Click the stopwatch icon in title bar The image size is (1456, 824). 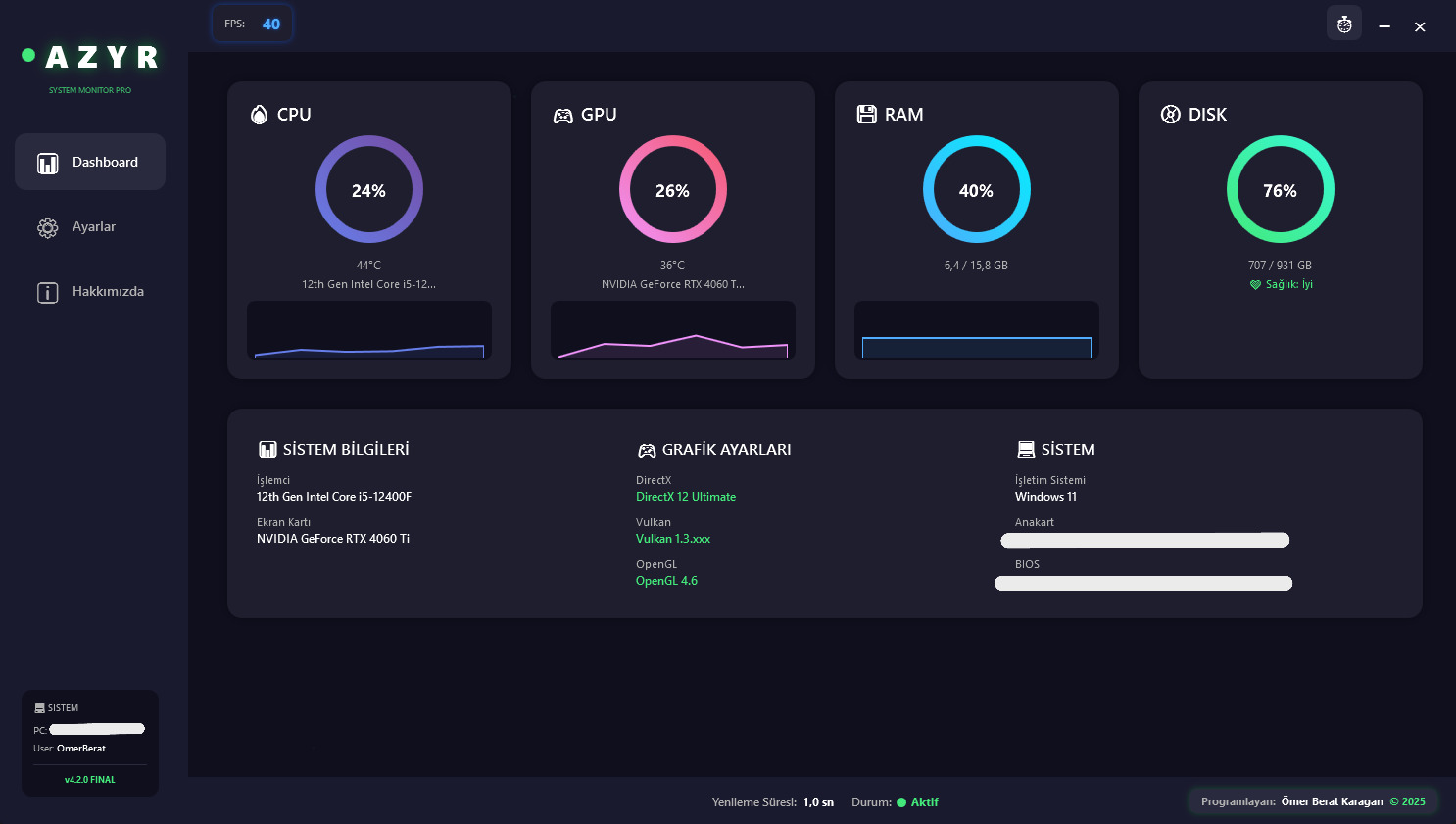point(1344,24)
